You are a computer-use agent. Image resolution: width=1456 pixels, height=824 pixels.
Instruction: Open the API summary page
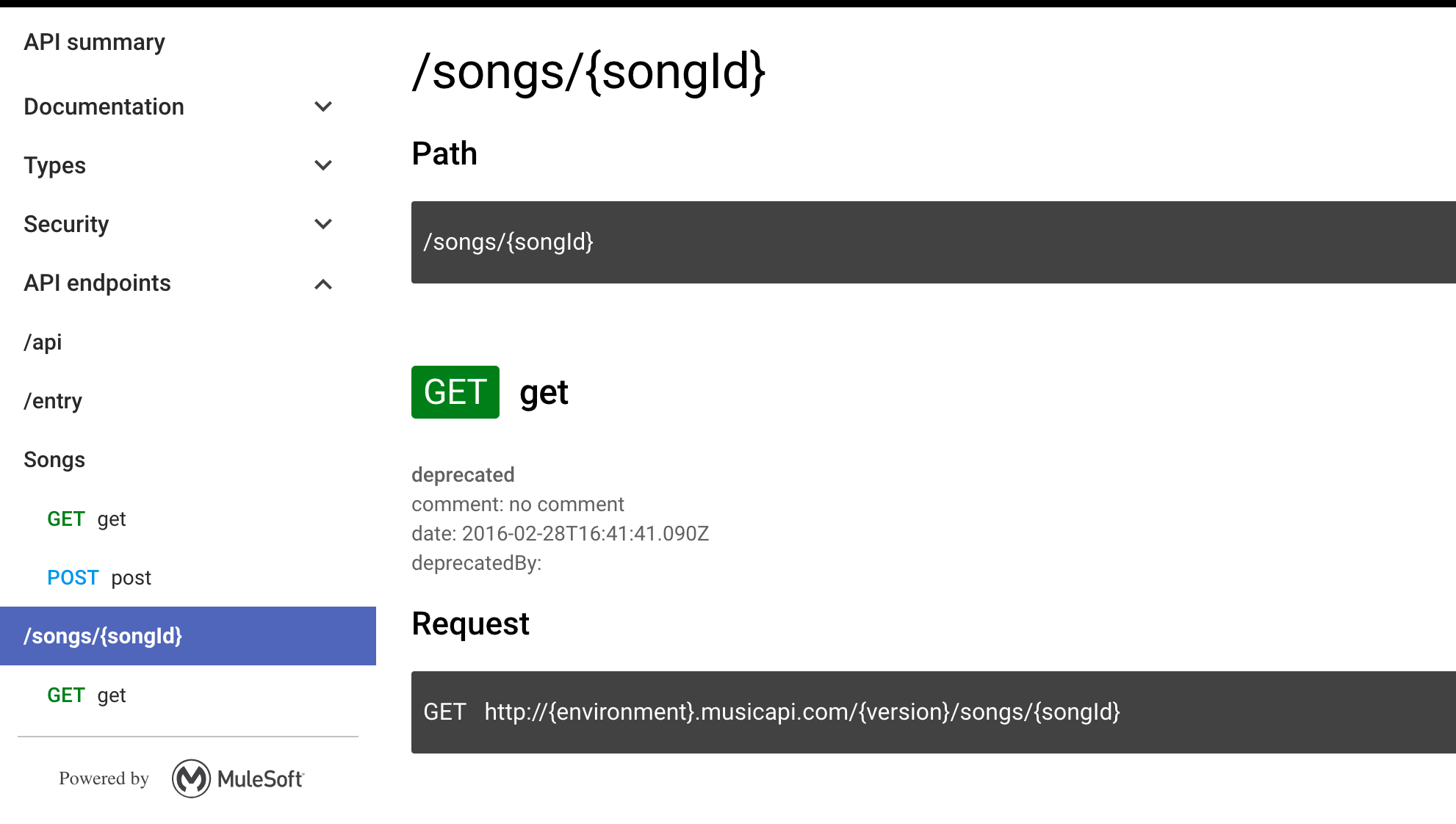coord(94,42)
